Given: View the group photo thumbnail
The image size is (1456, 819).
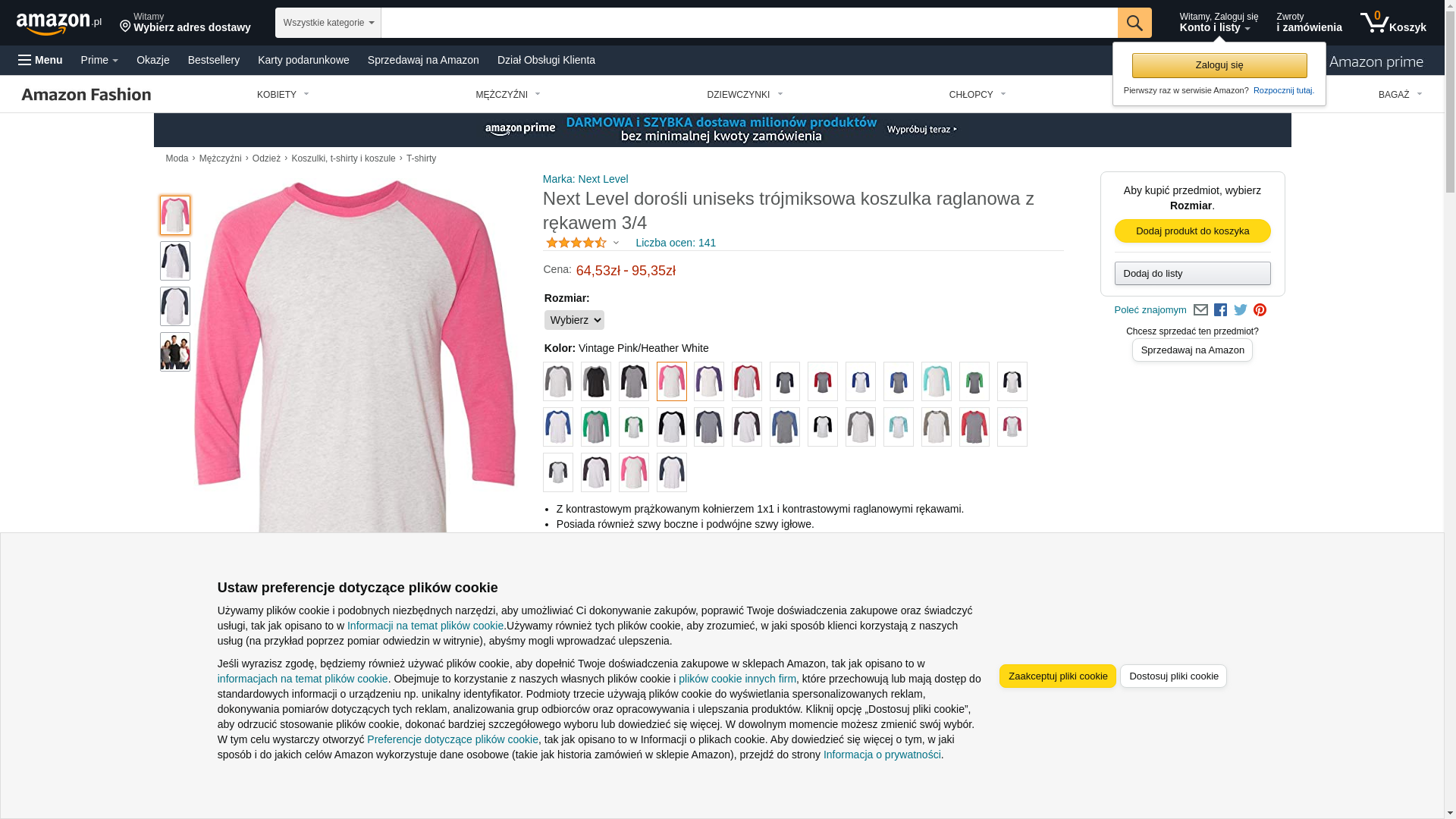Looking at the screenshot, I should pyautogui.click(x=175, y=352).
